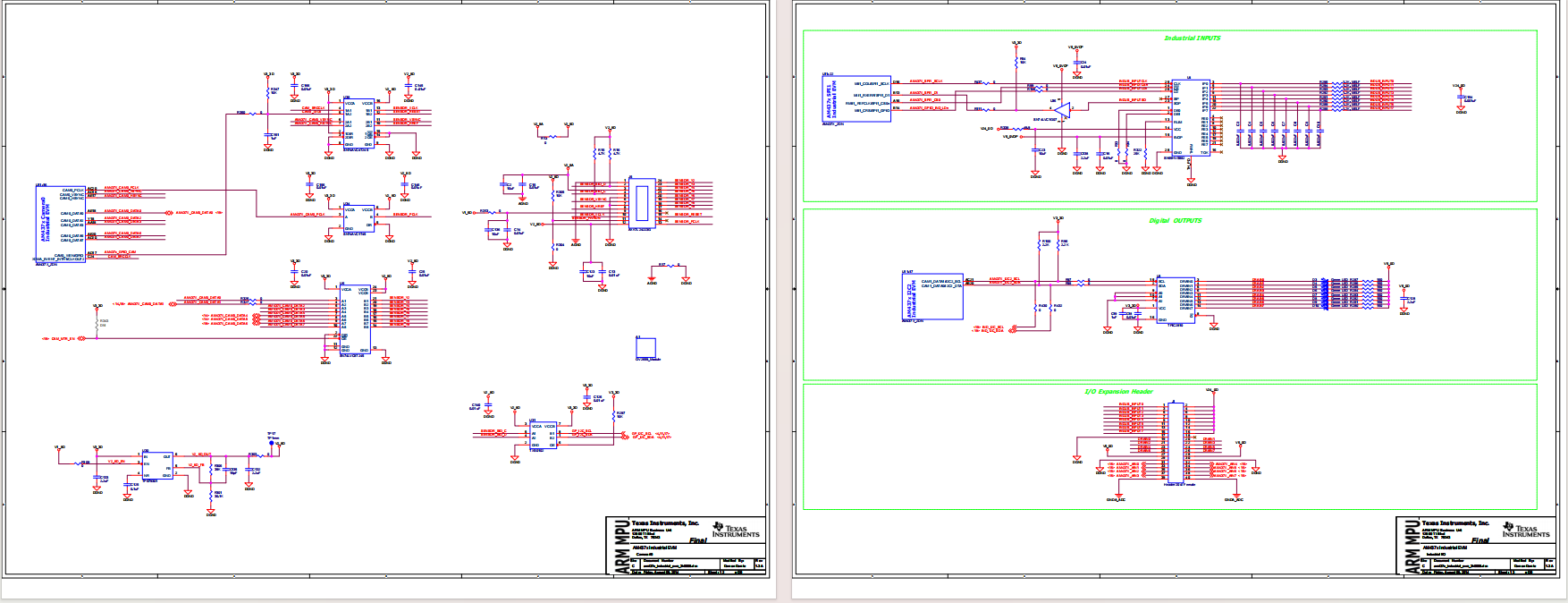Click 'Texas Instruments, Inc.' text on left page
1568x603 pixels.
(665, 522)
